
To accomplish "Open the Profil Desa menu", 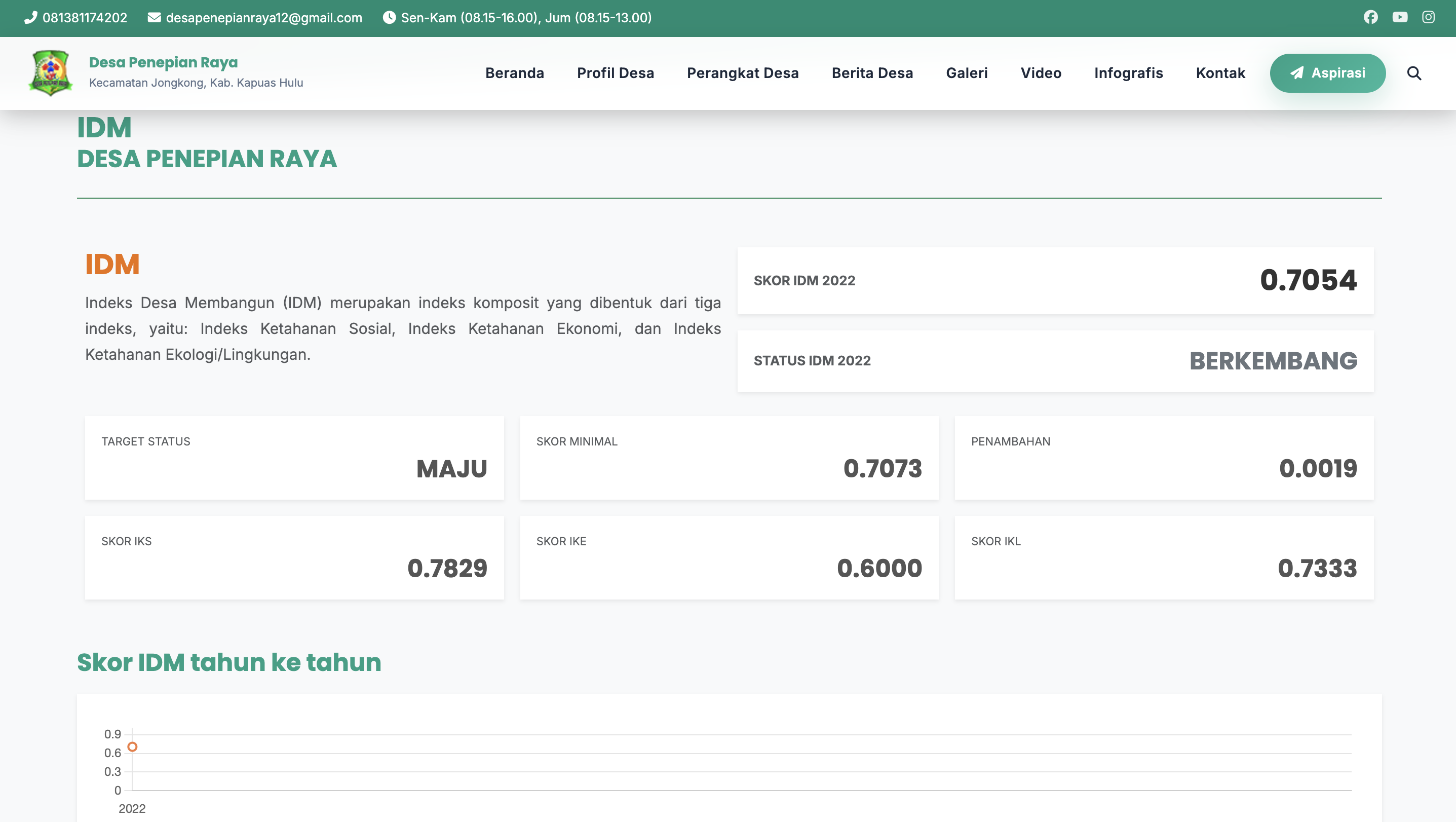I will 615,73.
